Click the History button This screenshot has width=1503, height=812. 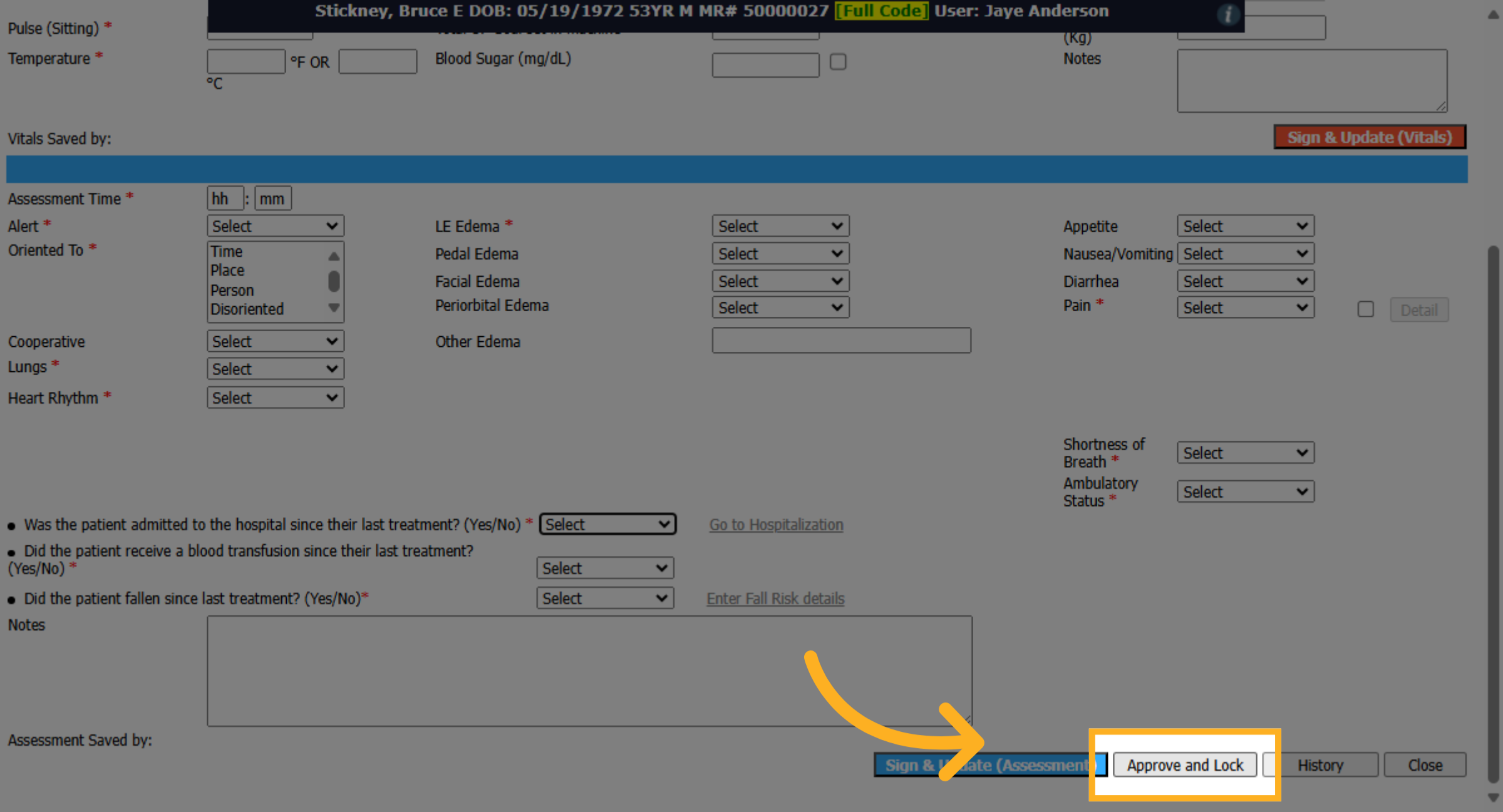click(1320, 765)
